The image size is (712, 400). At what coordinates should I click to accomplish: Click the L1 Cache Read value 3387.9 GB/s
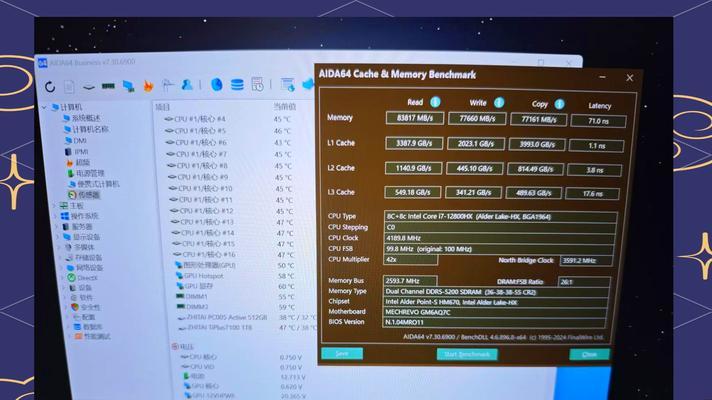pos(414,143)
